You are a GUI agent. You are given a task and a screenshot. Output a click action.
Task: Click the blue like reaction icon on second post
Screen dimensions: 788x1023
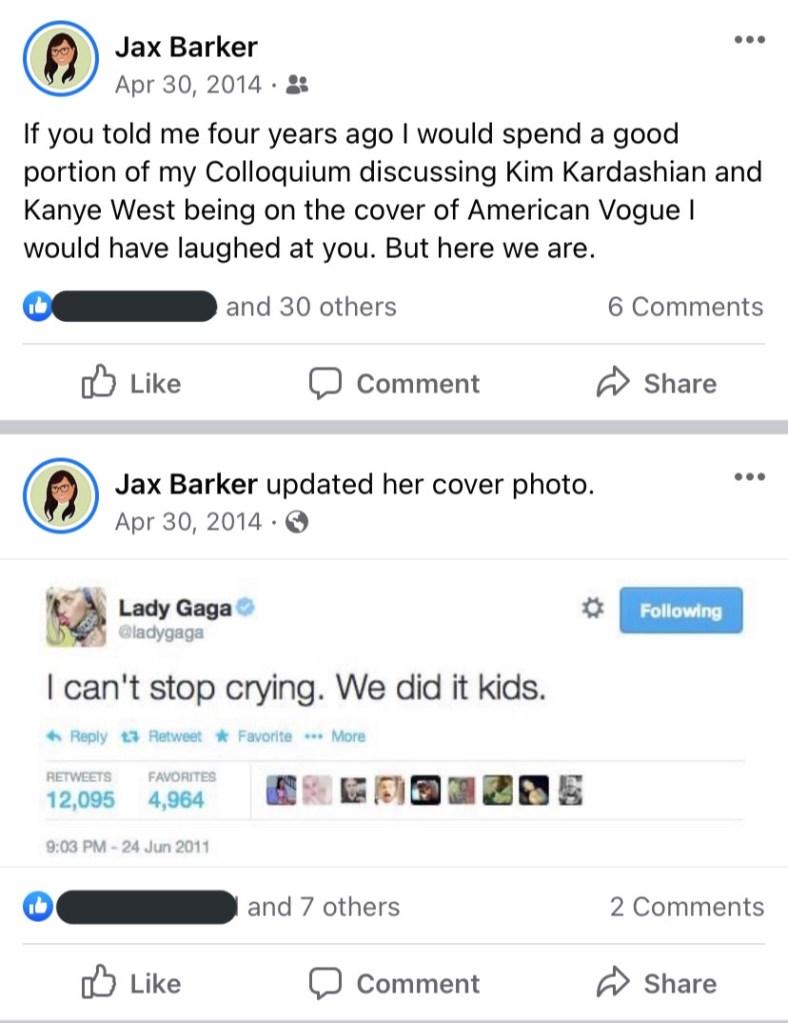coord(37,907)
